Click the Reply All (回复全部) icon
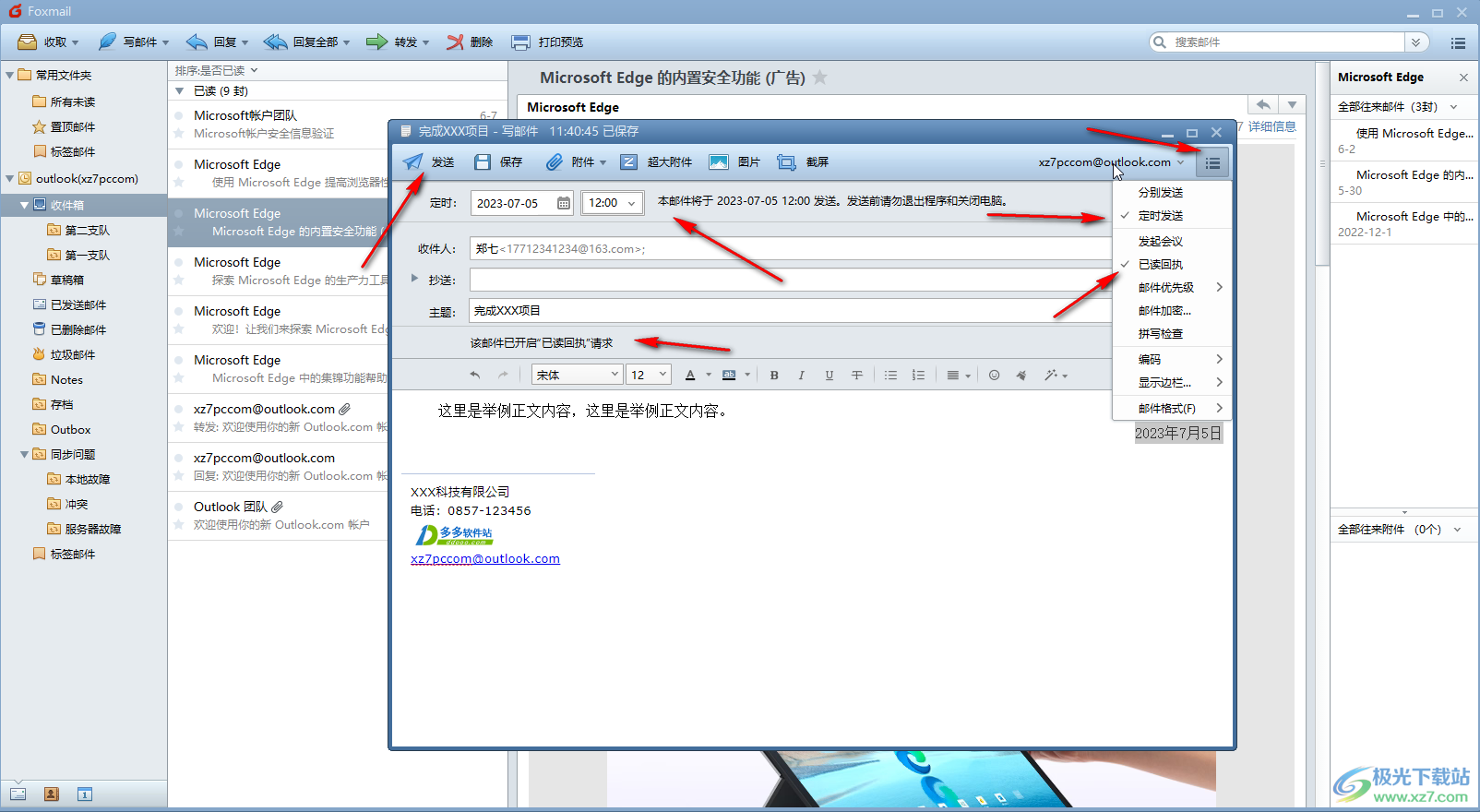Viewport: 1480px width, 812px height. (275, 42)
